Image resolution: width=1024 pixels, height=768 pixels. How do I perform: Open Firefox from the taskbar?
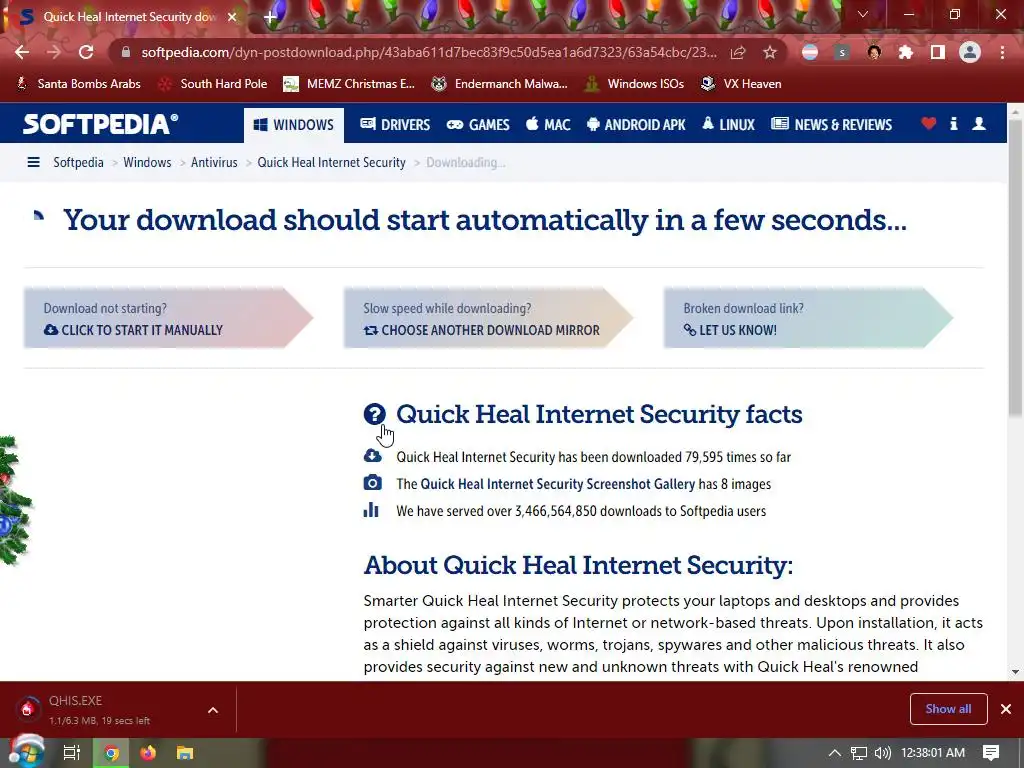tap(148, 753)
